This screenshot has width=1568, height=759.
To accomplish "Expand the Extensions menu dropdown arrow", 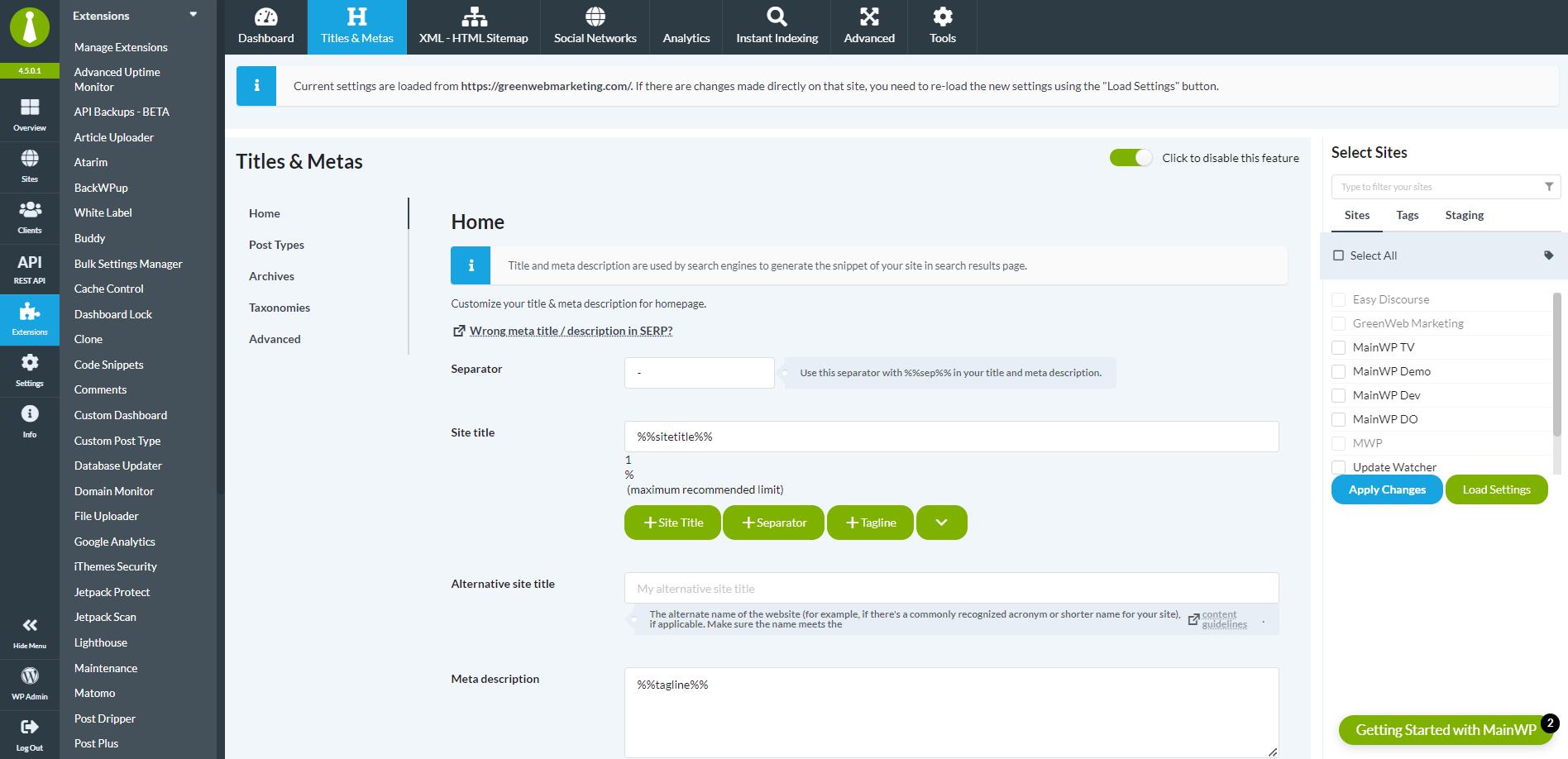I will tap(194, 15).
